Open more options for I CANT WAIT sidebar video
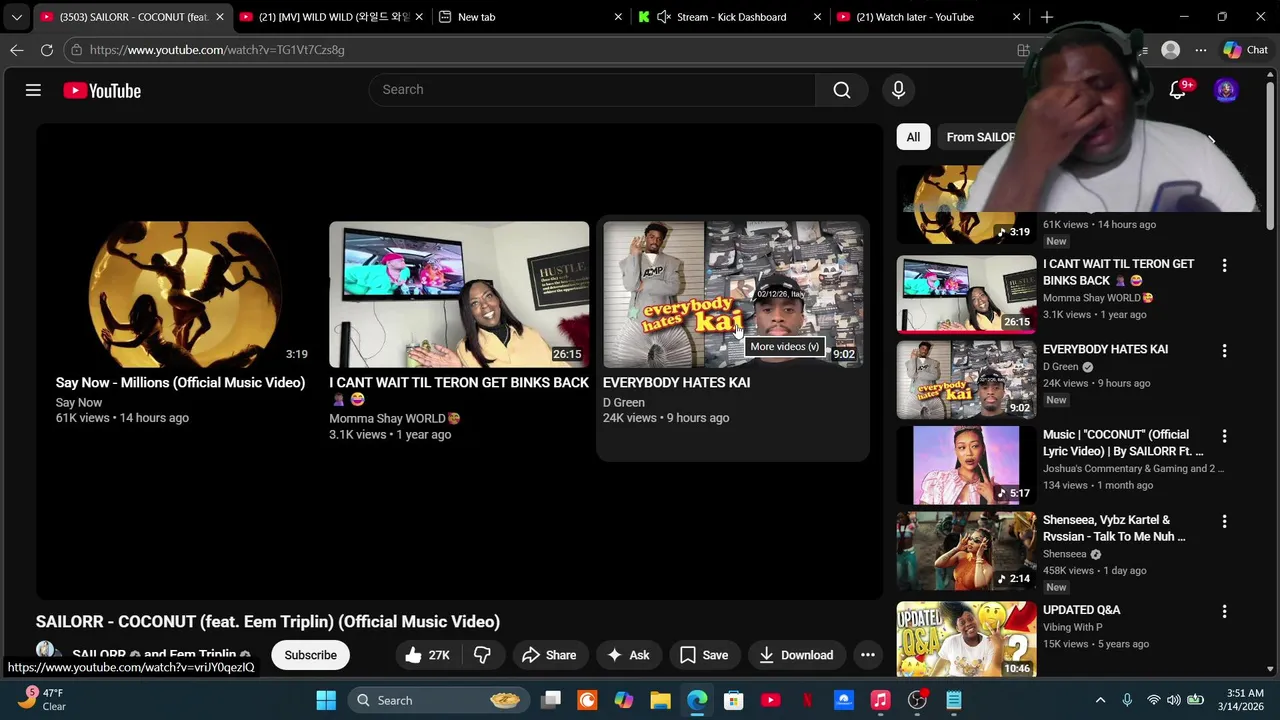 pos(1224,265)
